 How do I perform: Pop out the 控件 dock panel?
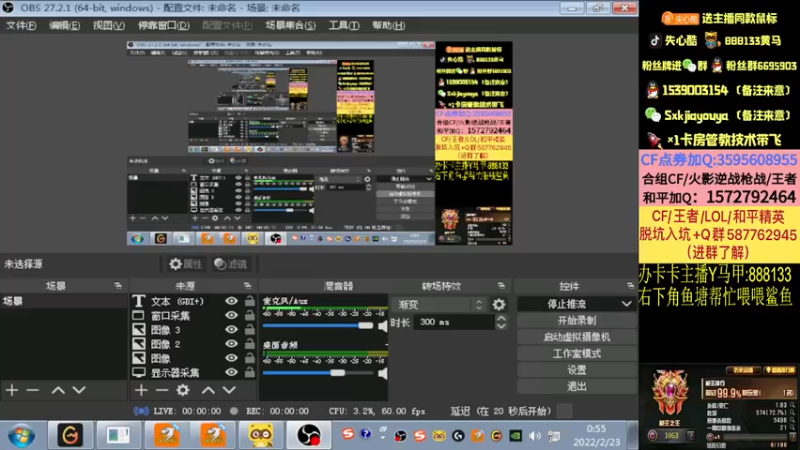coord(631,286)
